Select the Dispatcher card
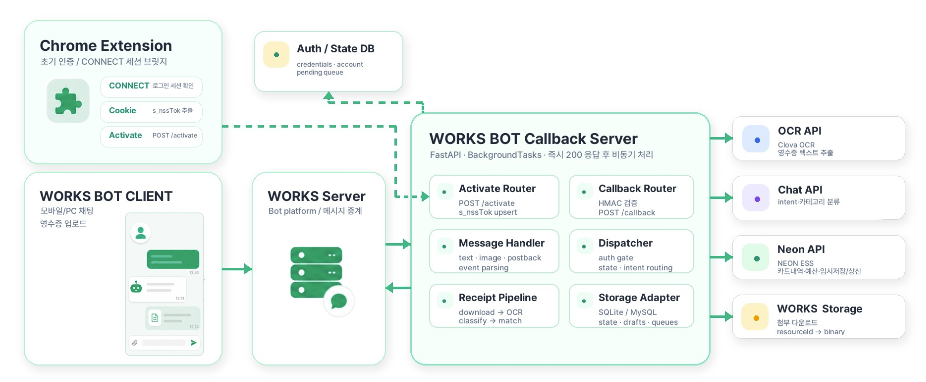This screenshot has width=926, height=382. 631,251
